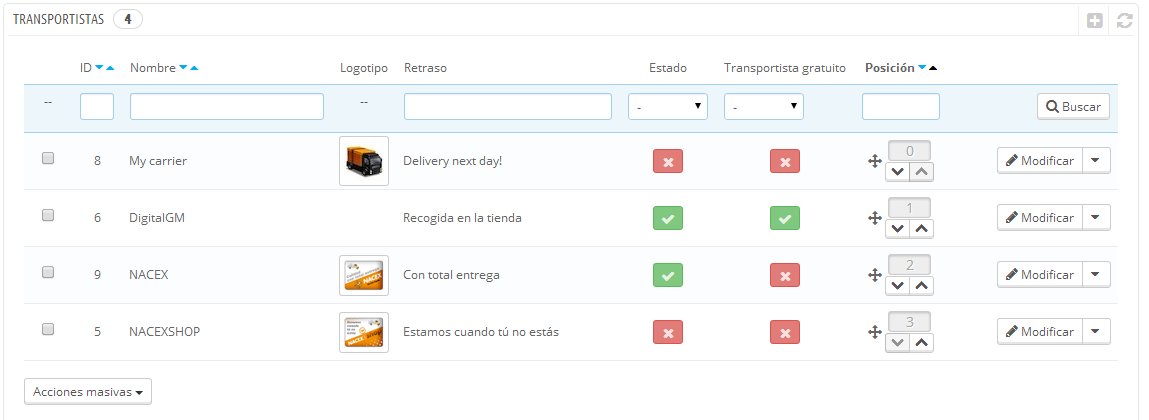The width and height of the screenshot is (1149, 420).
Task: Select the DigitalGM row checkbox
Action: tap(48, 215)
